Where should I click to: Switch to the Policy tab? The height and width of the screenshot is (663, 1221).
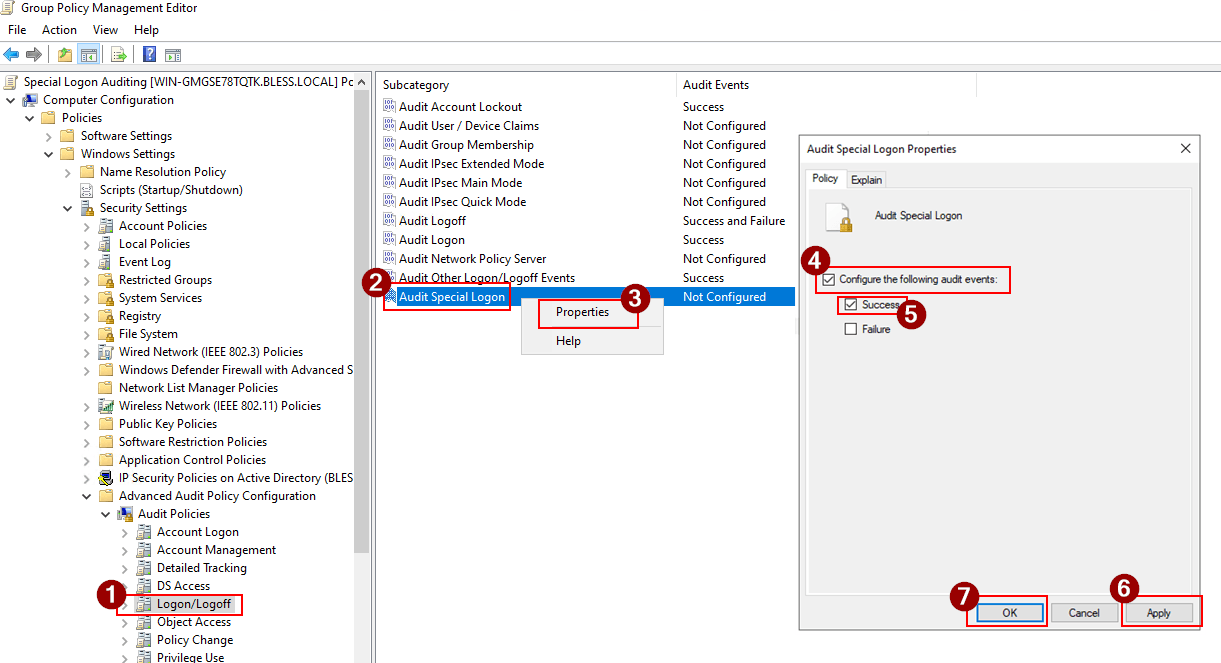coord(825,179)
